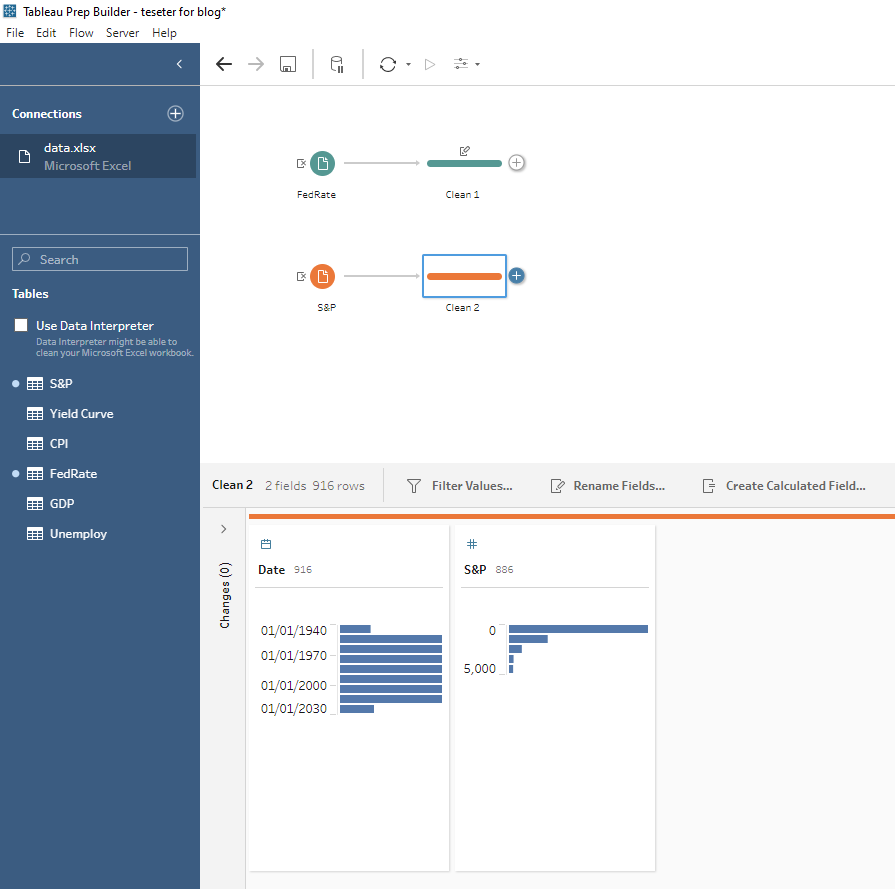
Task: Click the Undo back arrow in toolbar
Action: [x=224, y=64]
